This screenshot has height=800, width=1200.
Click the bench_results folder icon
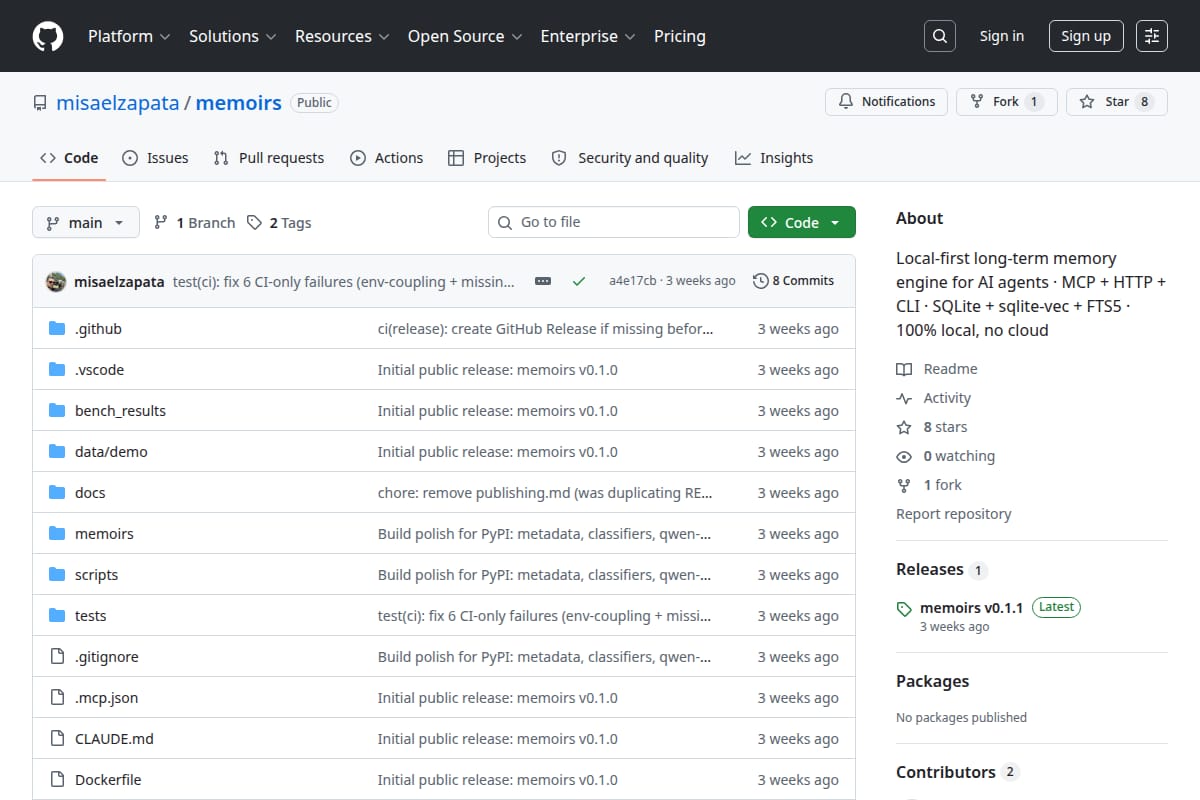coord(57,410)
